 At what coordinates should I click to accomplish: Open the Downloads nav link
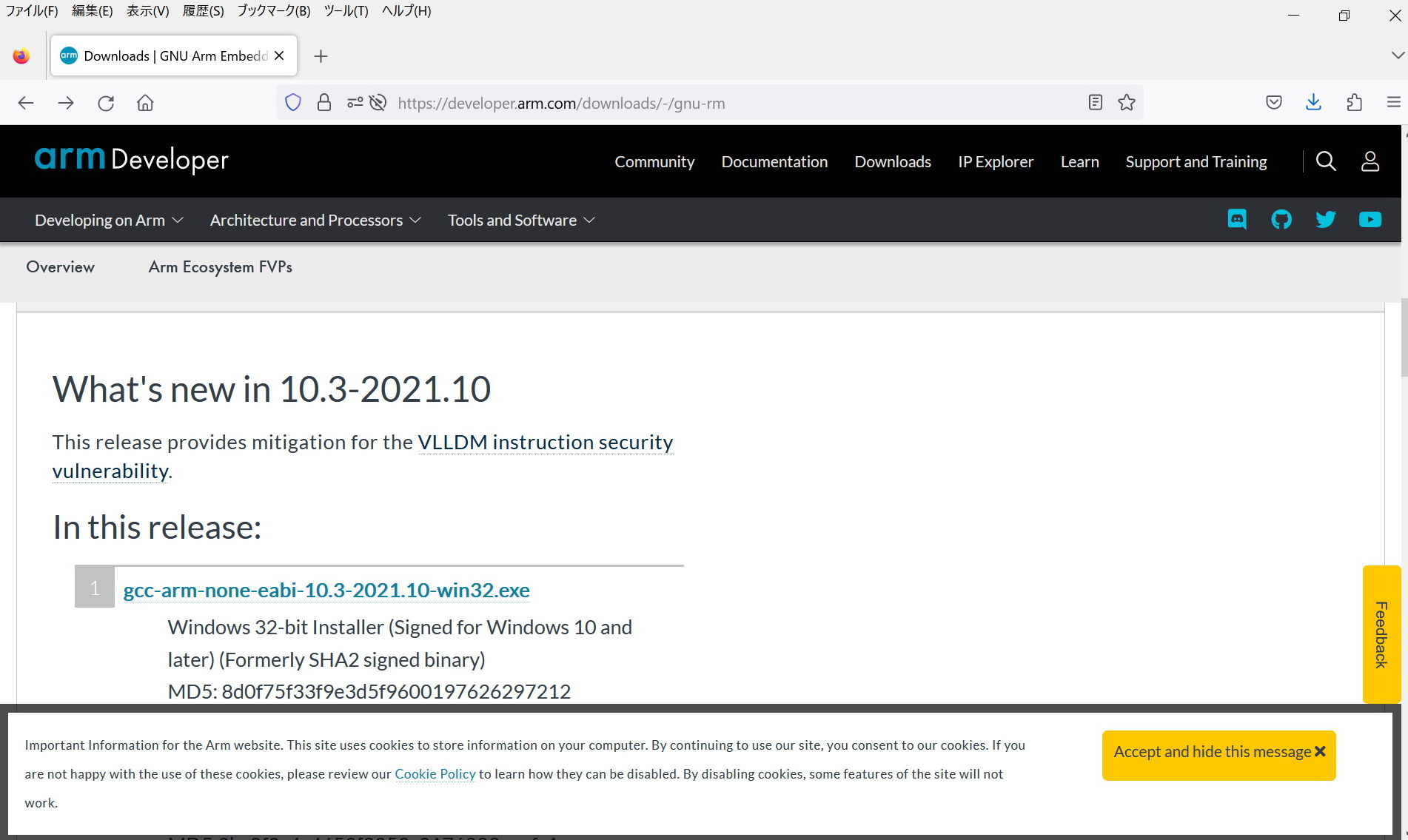click(x=893, y=161)
